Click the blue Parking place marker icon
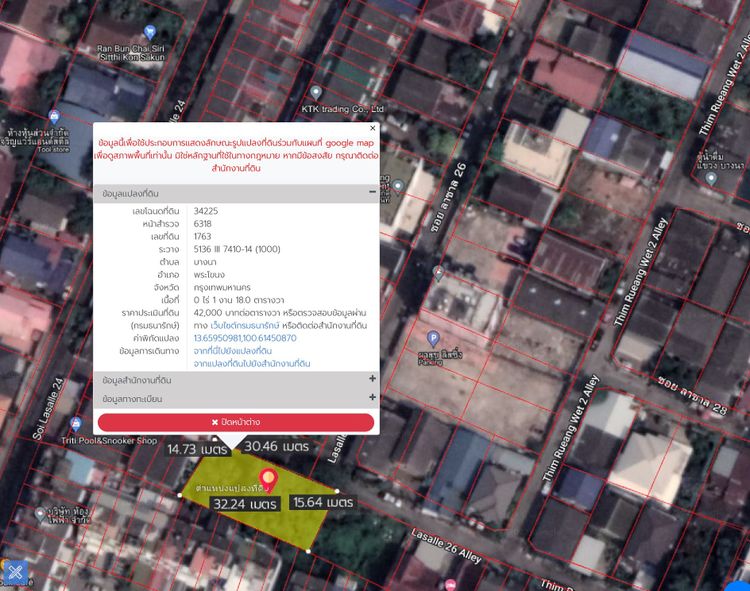 click(433, 339)
